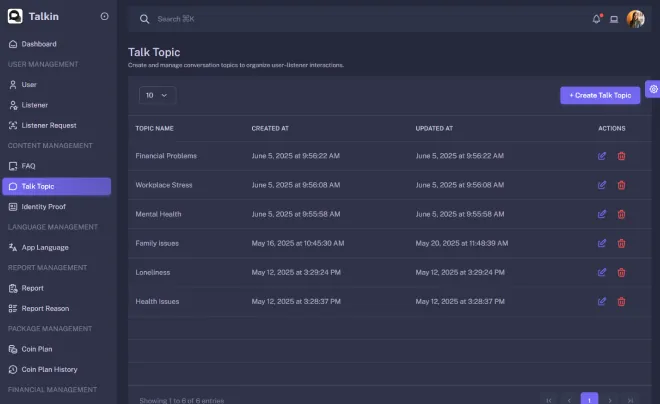Select the Financial Problems topic name

pos(166,156)
